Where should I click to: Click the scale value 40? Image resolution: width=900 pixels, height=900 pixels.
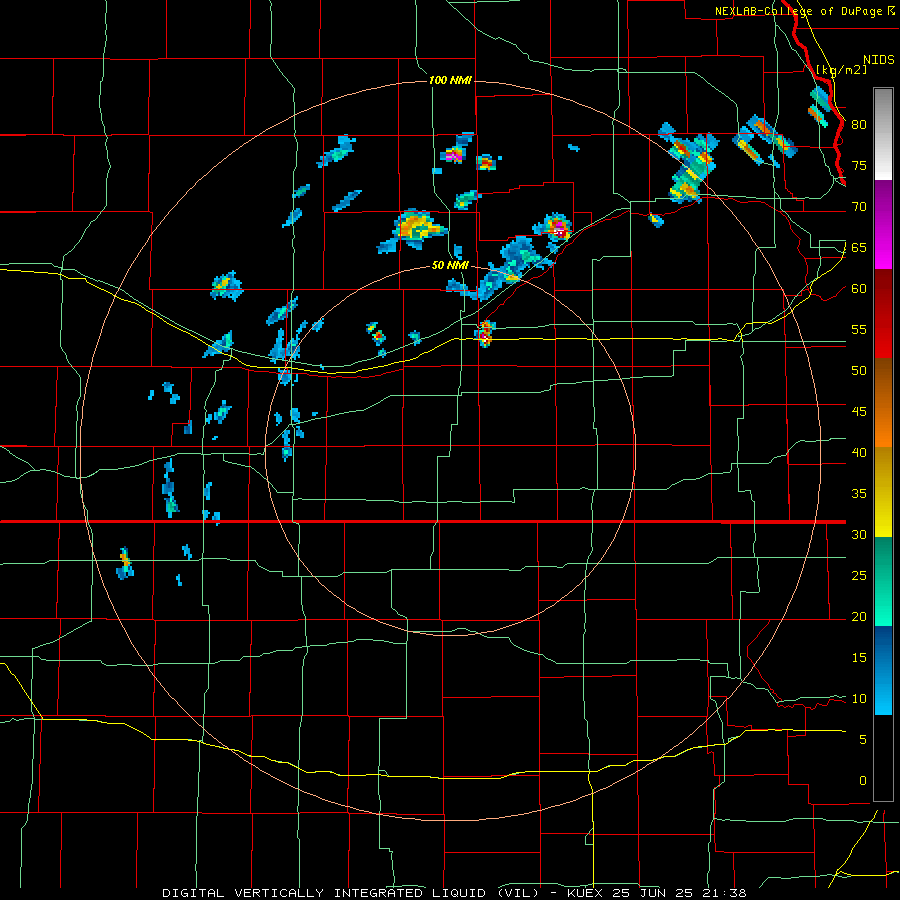(859, 453)
